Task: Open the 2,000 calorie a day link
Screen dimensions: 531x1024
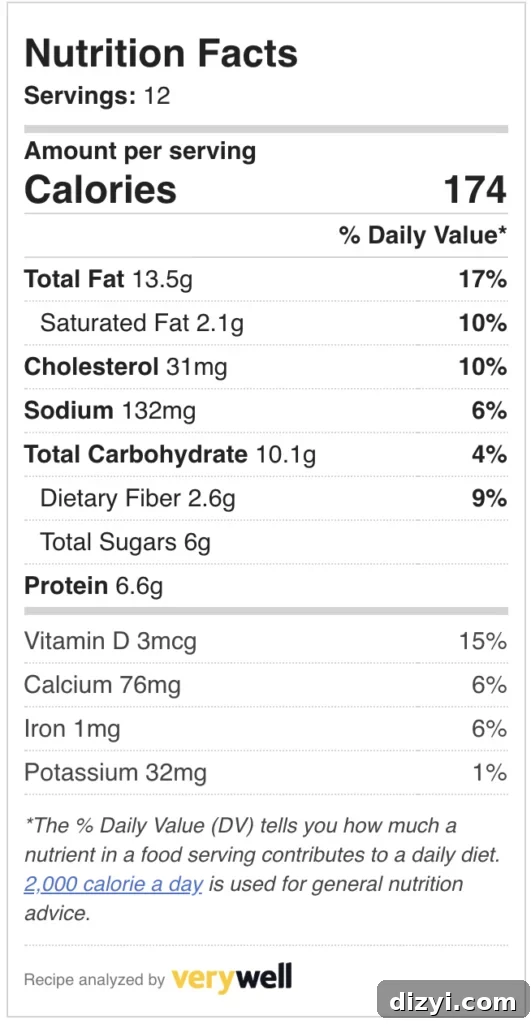Action: [113, 884]
